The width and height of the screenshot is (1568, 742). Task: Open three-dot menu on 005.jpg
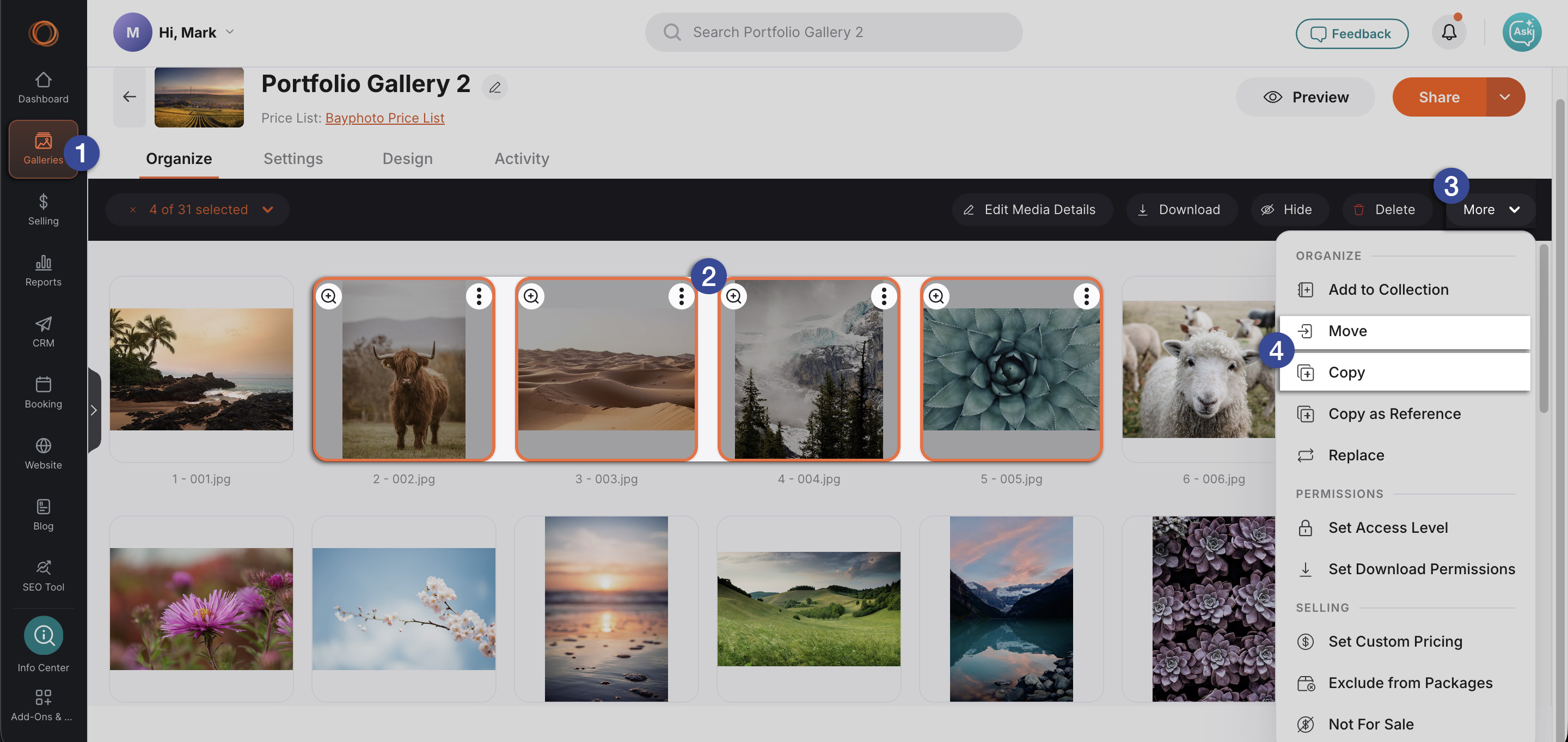(x=1087, y=296)
